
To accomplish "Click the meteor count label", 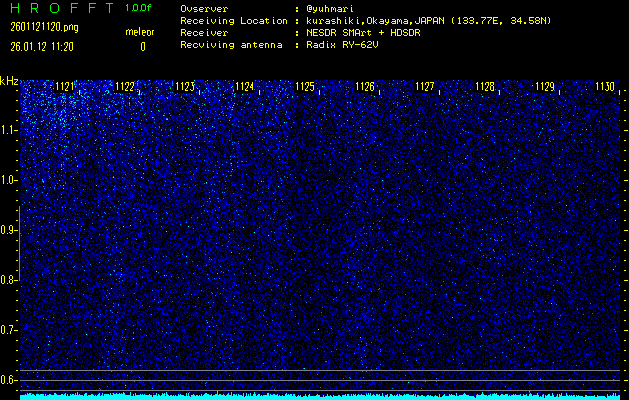I will click(140, 32).
